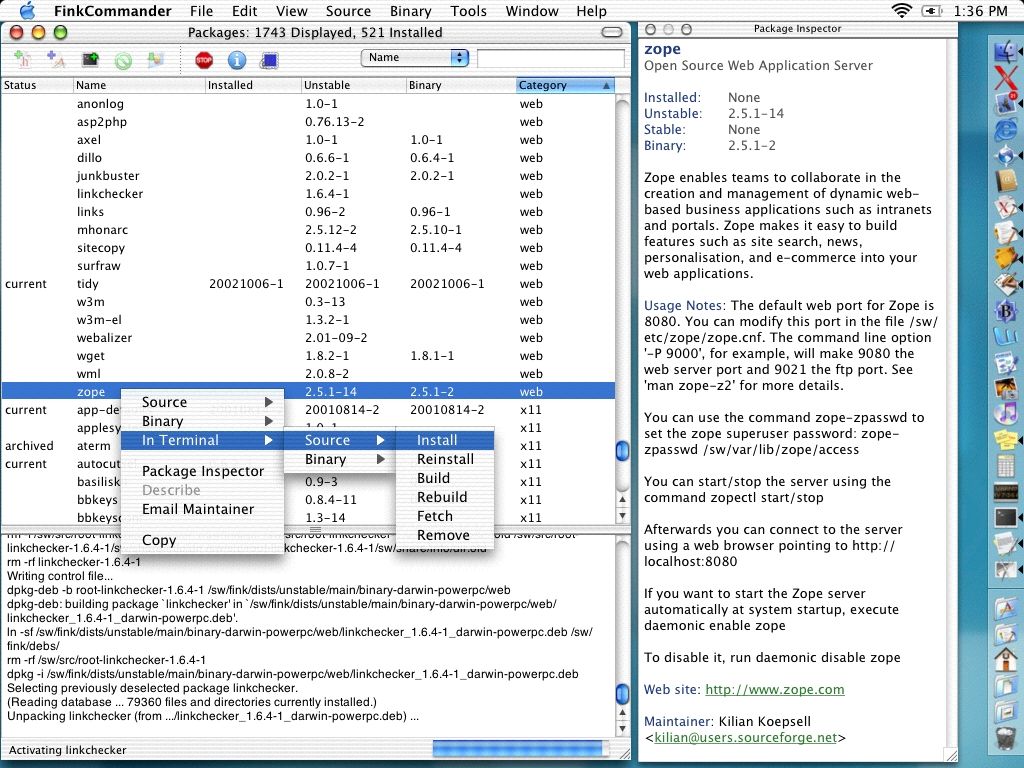Click the package search text field

coord(551,58)
